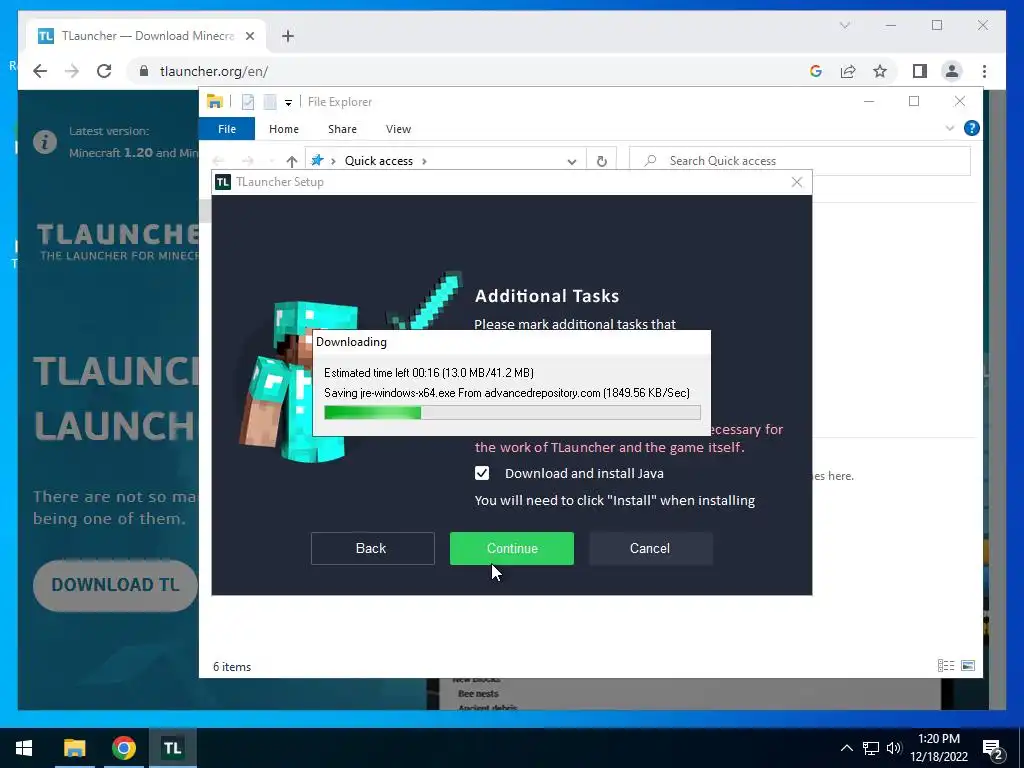
Task: Click the File Explorer folder icon in title bar
Action: point(214,101)
